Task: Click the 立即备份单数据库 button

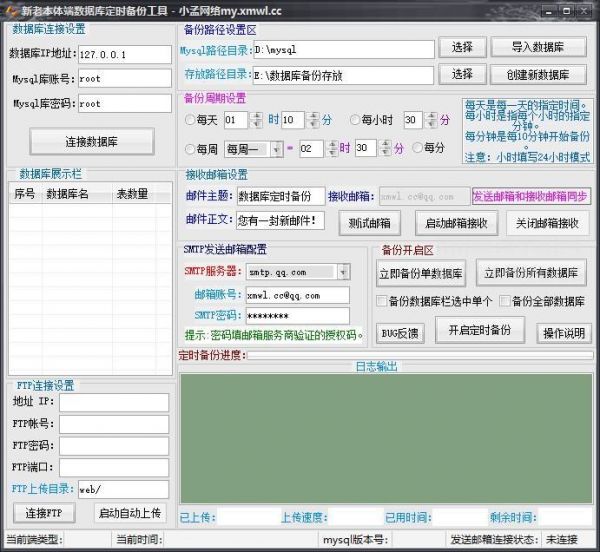Action: point(421,274)
